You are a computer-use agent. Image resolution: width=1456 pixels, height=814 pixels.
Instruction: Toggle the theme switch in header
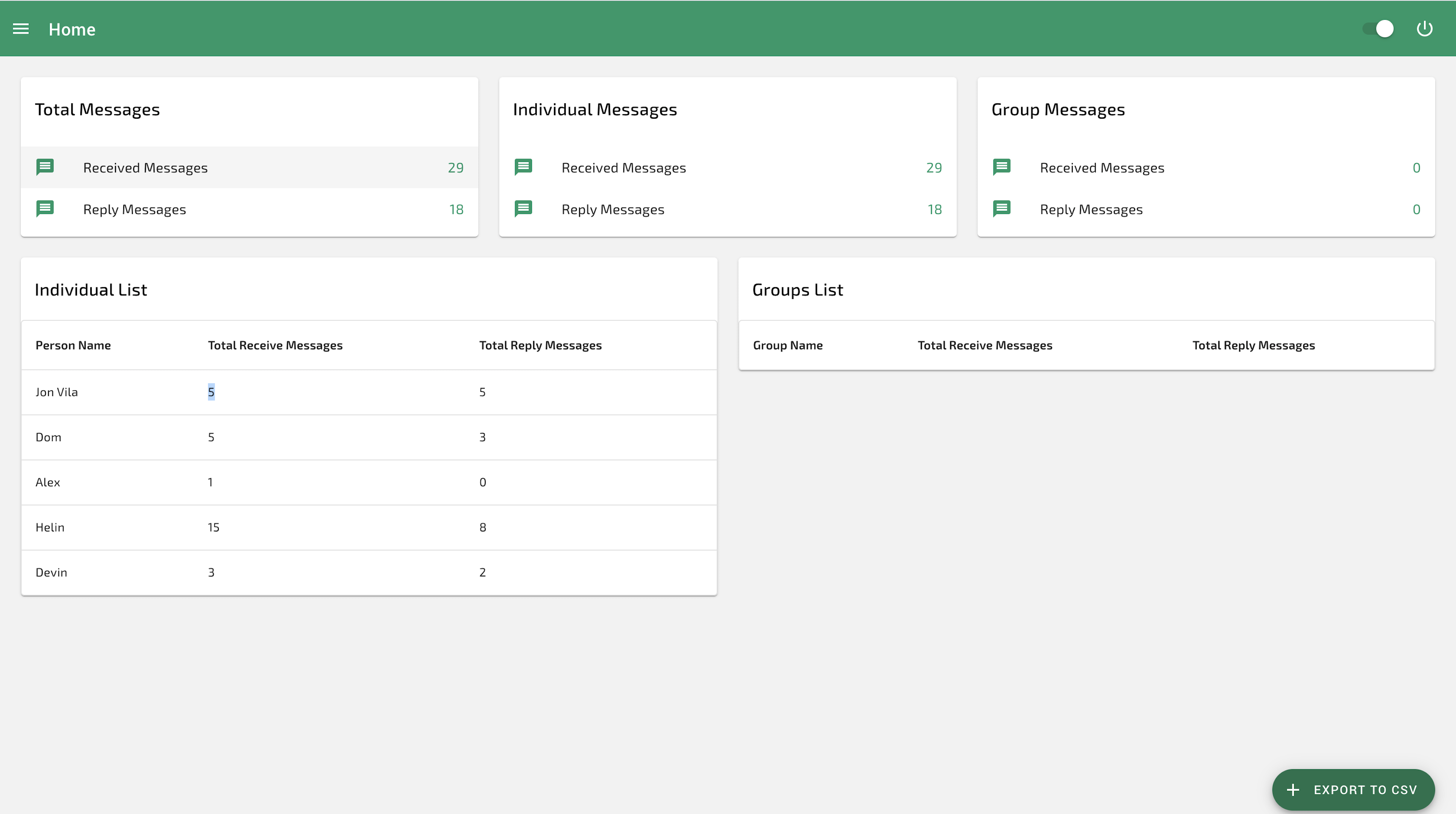(1378, 29)
